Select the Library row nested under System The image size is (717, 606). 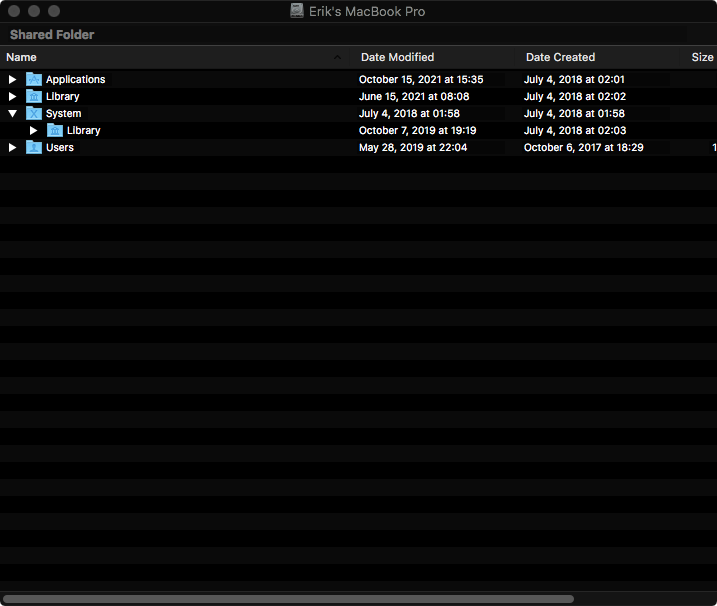[x=84, y=130]
